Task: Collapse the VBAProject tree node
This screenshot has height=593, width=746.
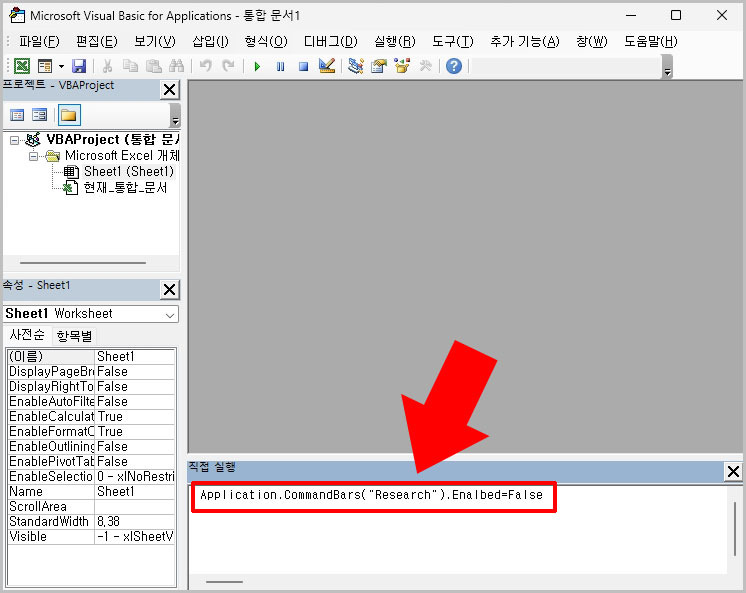Action: 14,140
